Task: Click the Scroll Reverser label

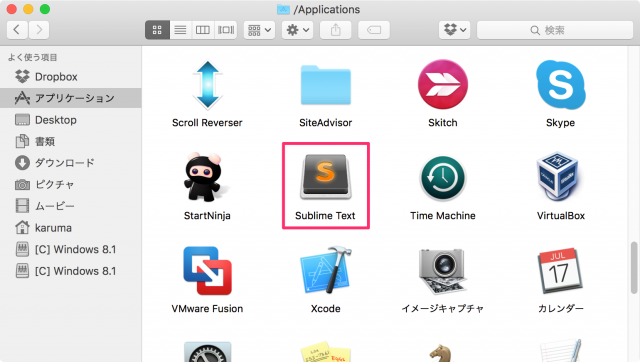Action: (207, 122)
